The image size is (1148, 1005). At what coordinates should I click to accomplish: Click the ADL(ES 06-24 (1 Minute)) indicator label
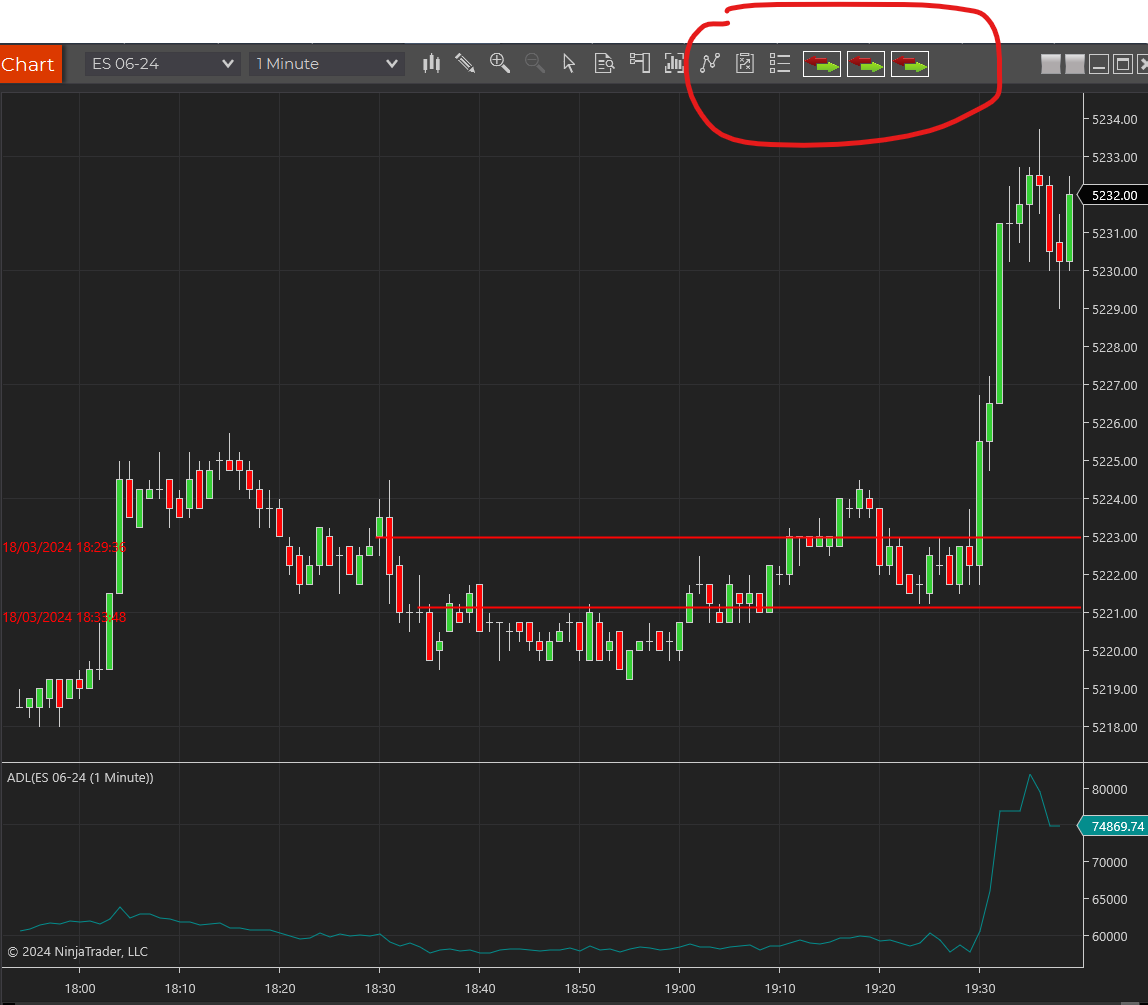coord(80,777)
